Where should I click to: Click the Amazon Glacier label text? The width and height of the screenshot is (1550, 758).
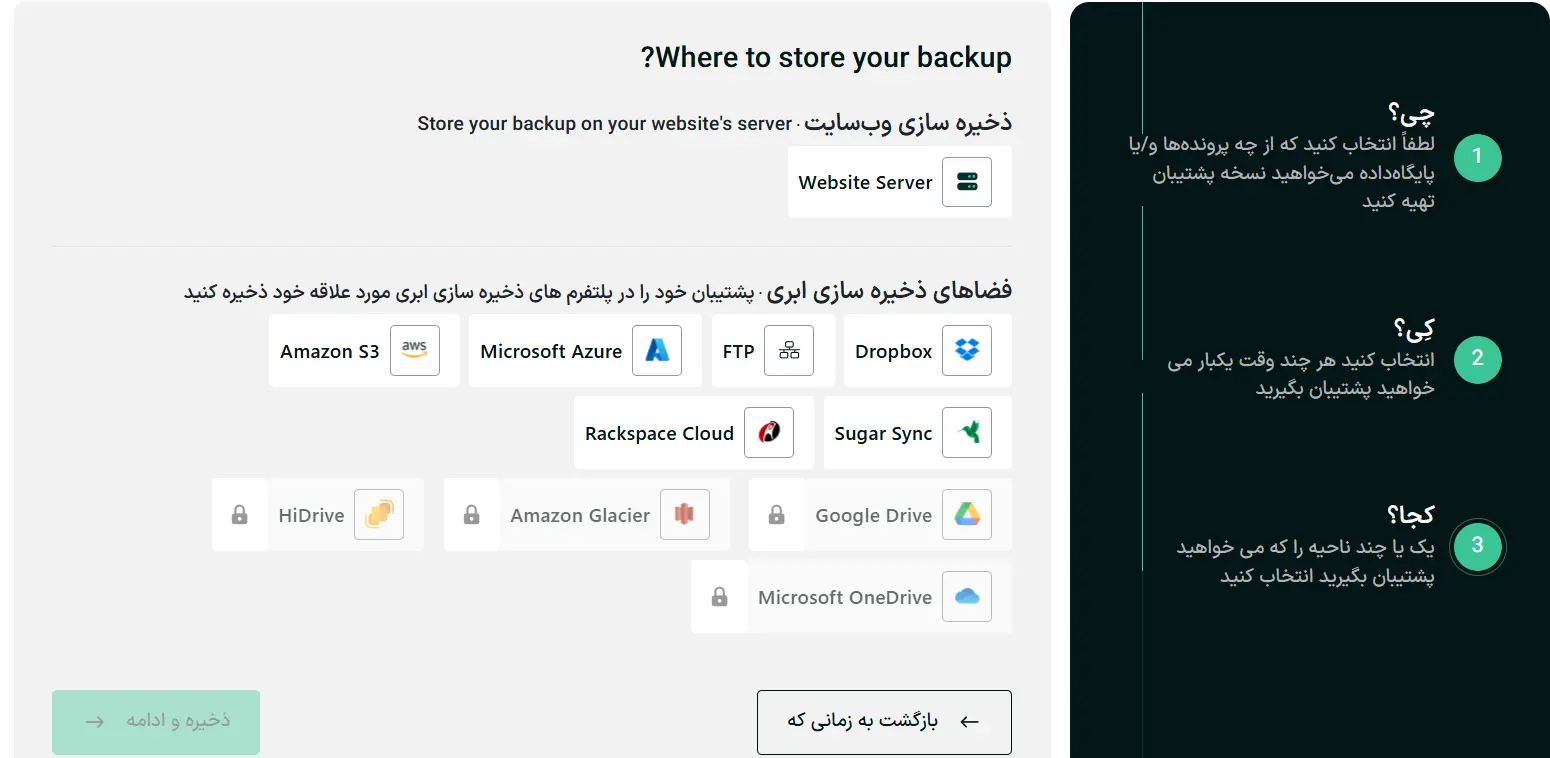580,515
